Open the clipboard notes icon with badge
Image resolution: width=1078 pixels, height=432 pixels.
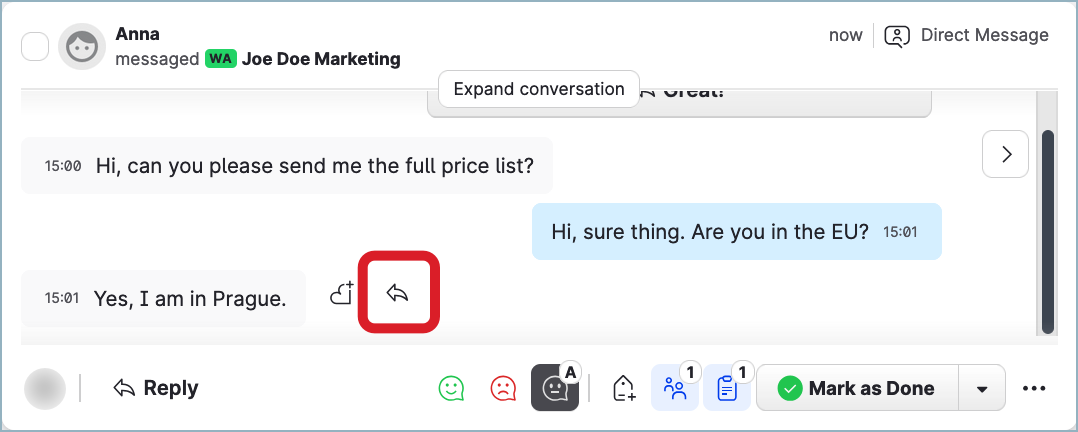tap(727, 388)
